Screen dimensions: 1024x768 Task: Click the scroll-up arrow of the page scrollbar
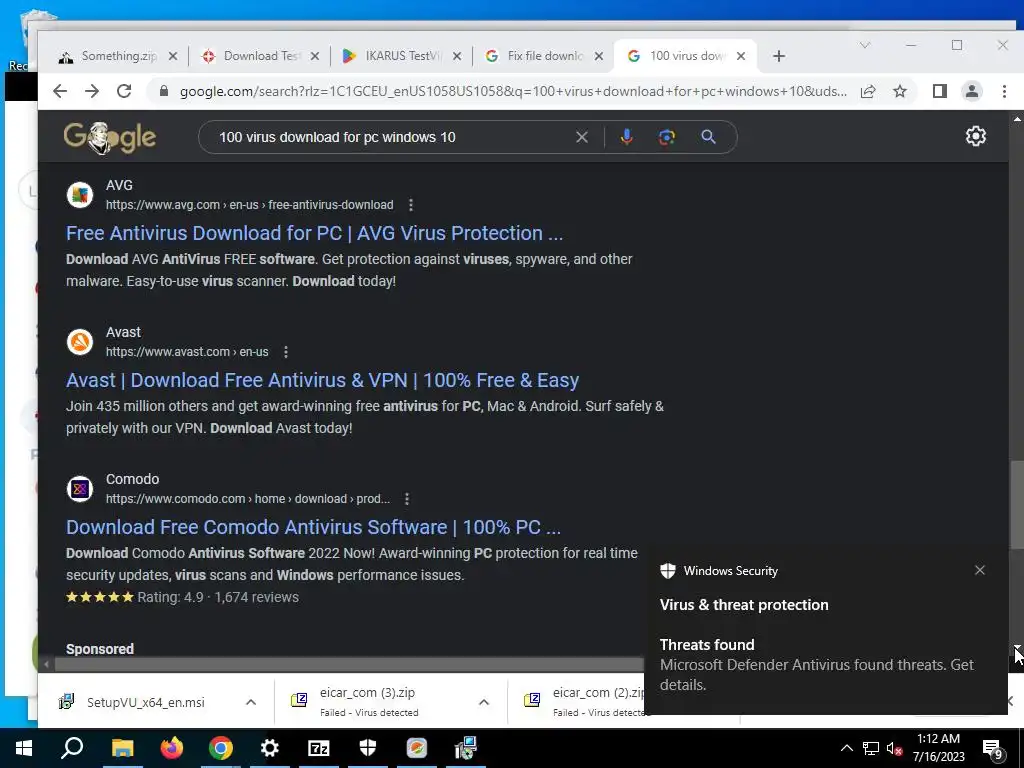1016,119
